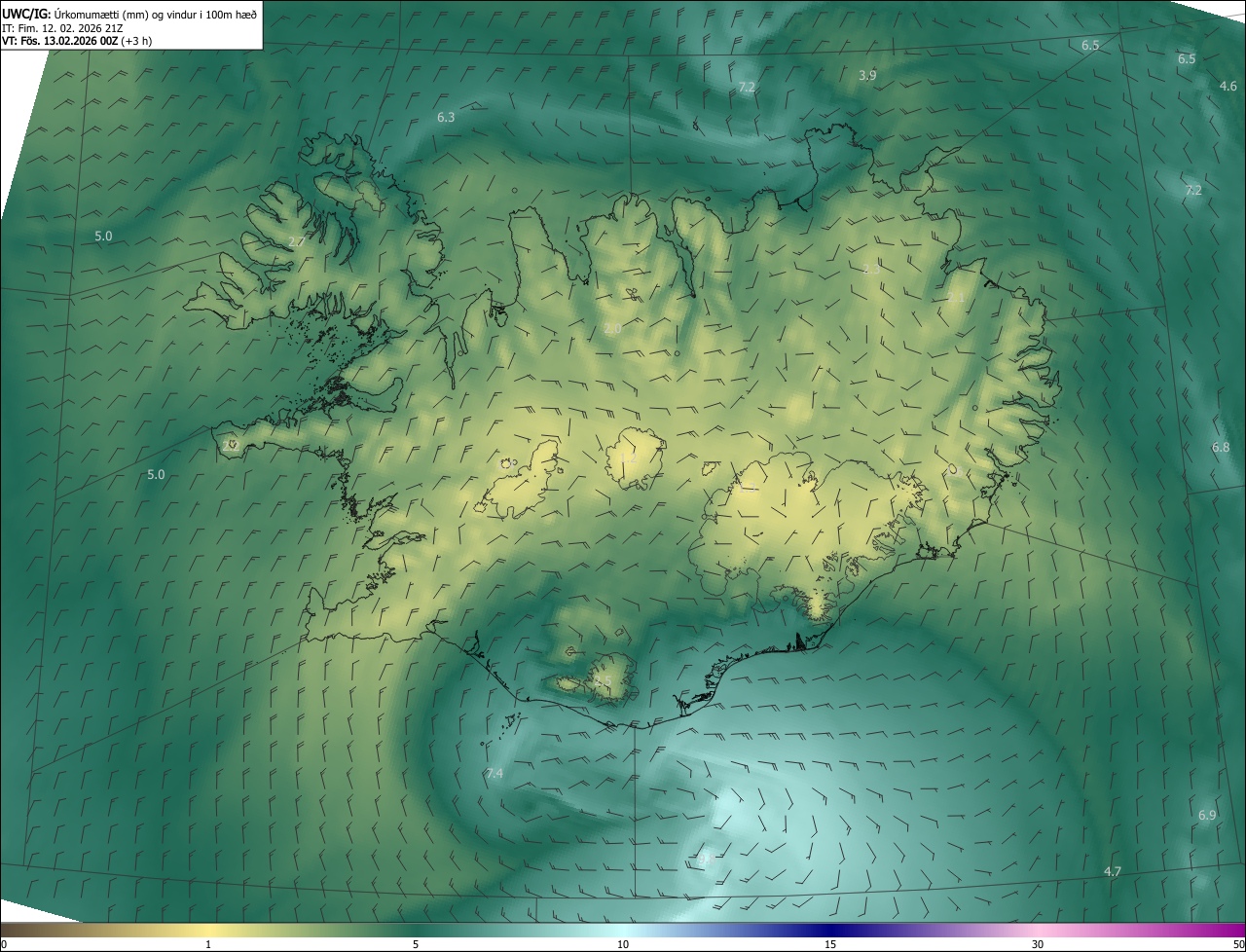
Task: Click the 2.3 value label on the map
Action: [x=871, y=268]
